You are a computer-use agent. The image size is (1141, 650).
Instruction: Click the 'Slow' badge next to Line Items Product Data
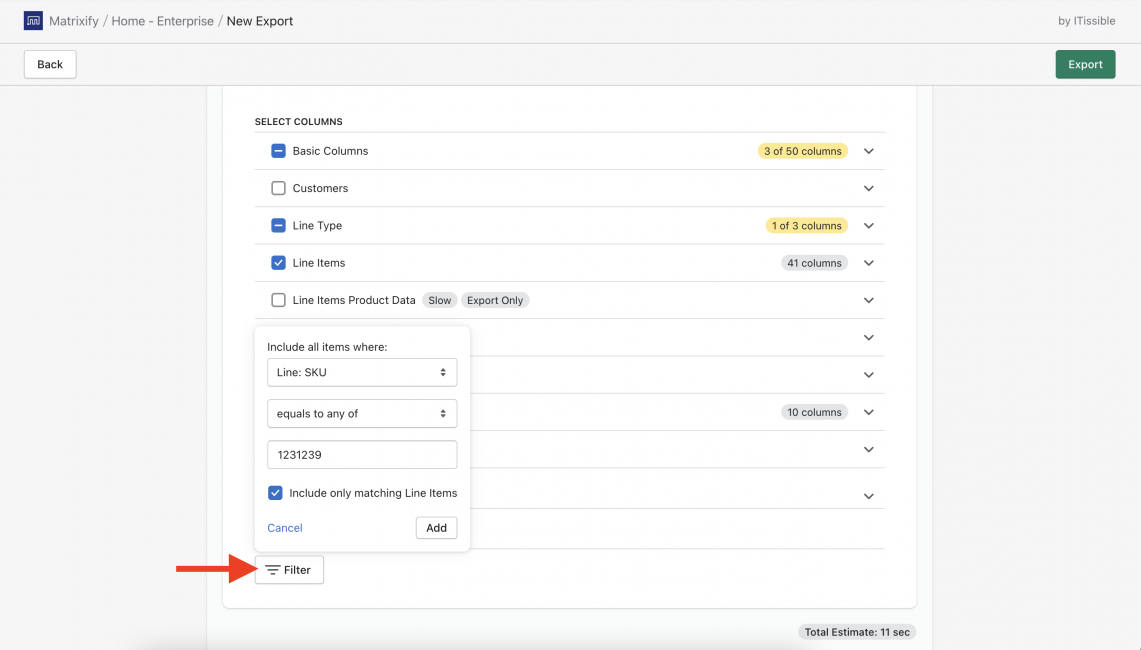point(439,299)
